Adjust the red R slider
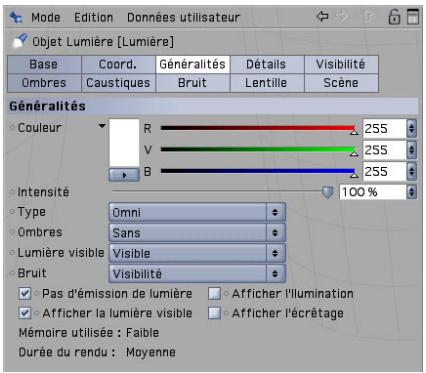This screenshot has height=373, width=426. (x=259, y=128)
